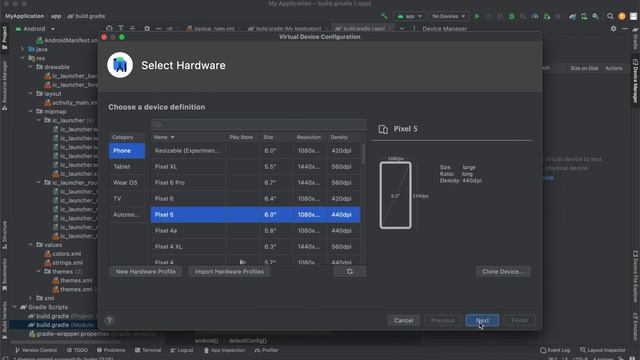This screenshot has height=360, width=640.
Task: Open the No Devices selector dropdown
Action: click(x=448, y=16)
